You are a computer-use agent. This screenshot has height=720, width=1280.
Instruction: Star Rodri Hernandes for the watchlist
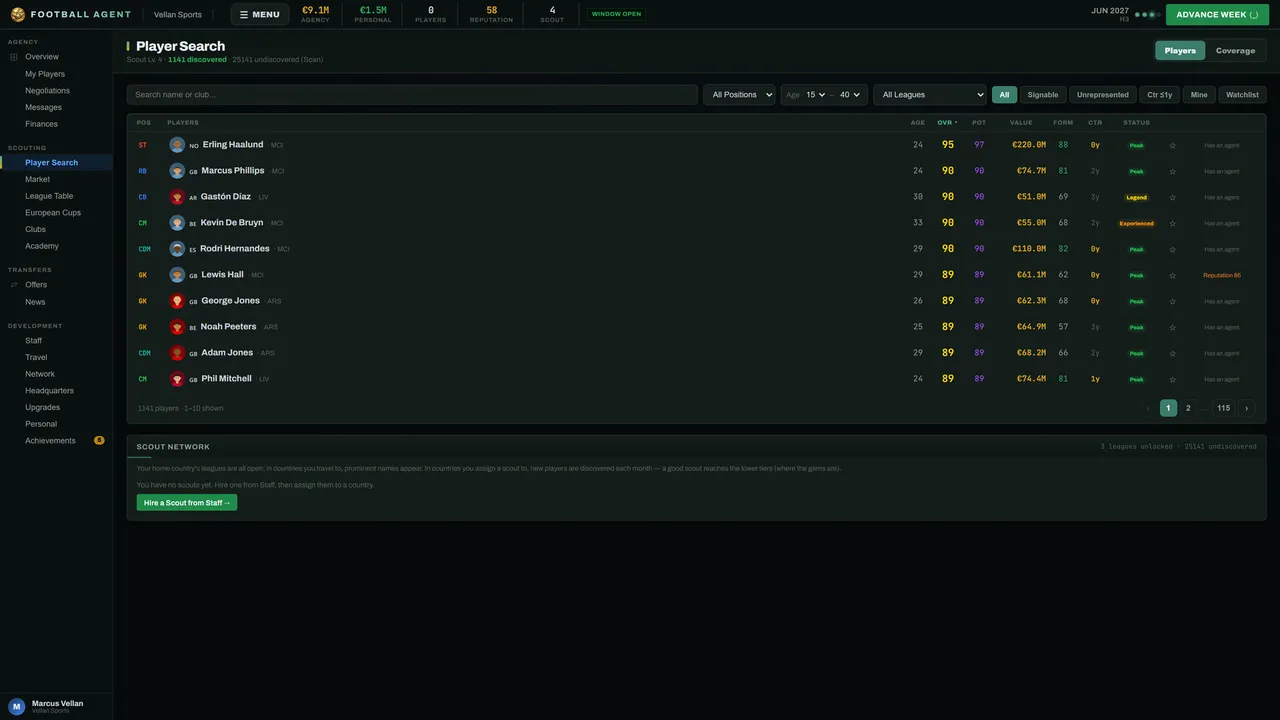coord(1173,249)
